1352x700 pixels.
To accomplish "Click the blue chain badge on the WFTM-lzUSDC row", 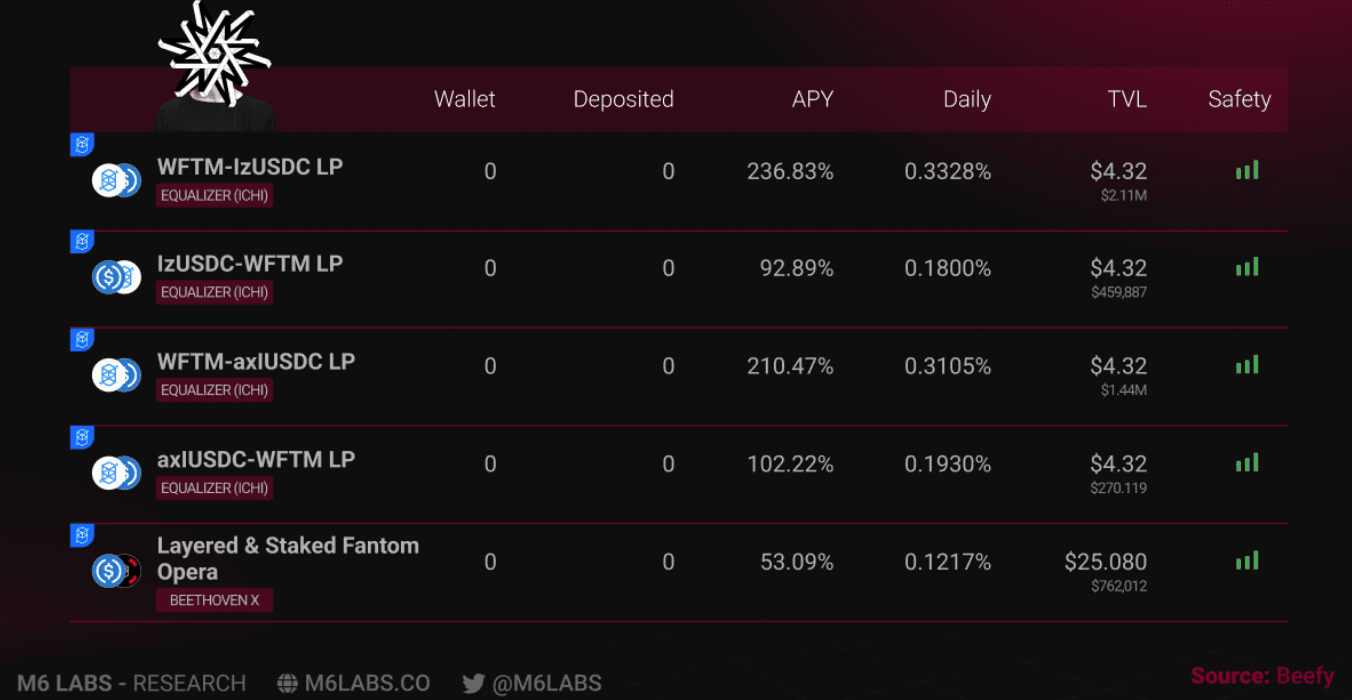I will [82, 145].
